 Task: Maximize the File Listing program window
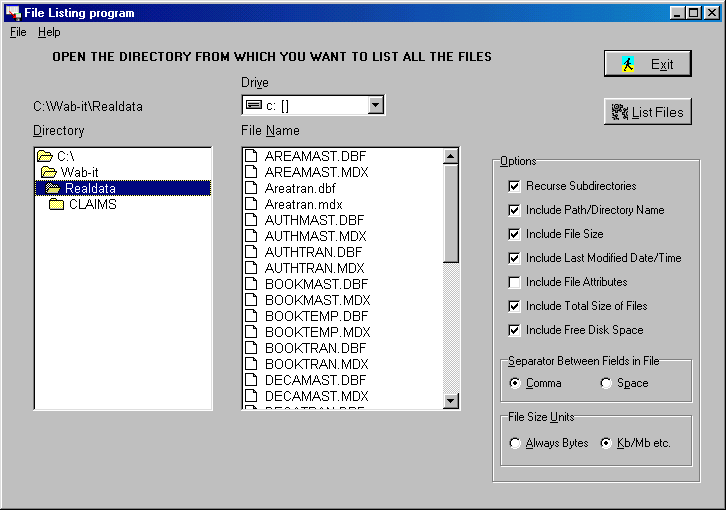tap(694, 13)
